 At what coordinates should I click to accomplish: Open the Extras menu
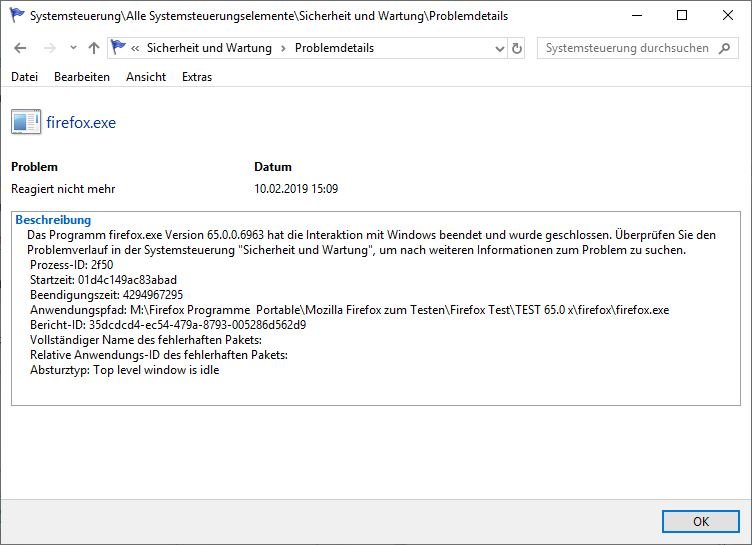point(197,77)
